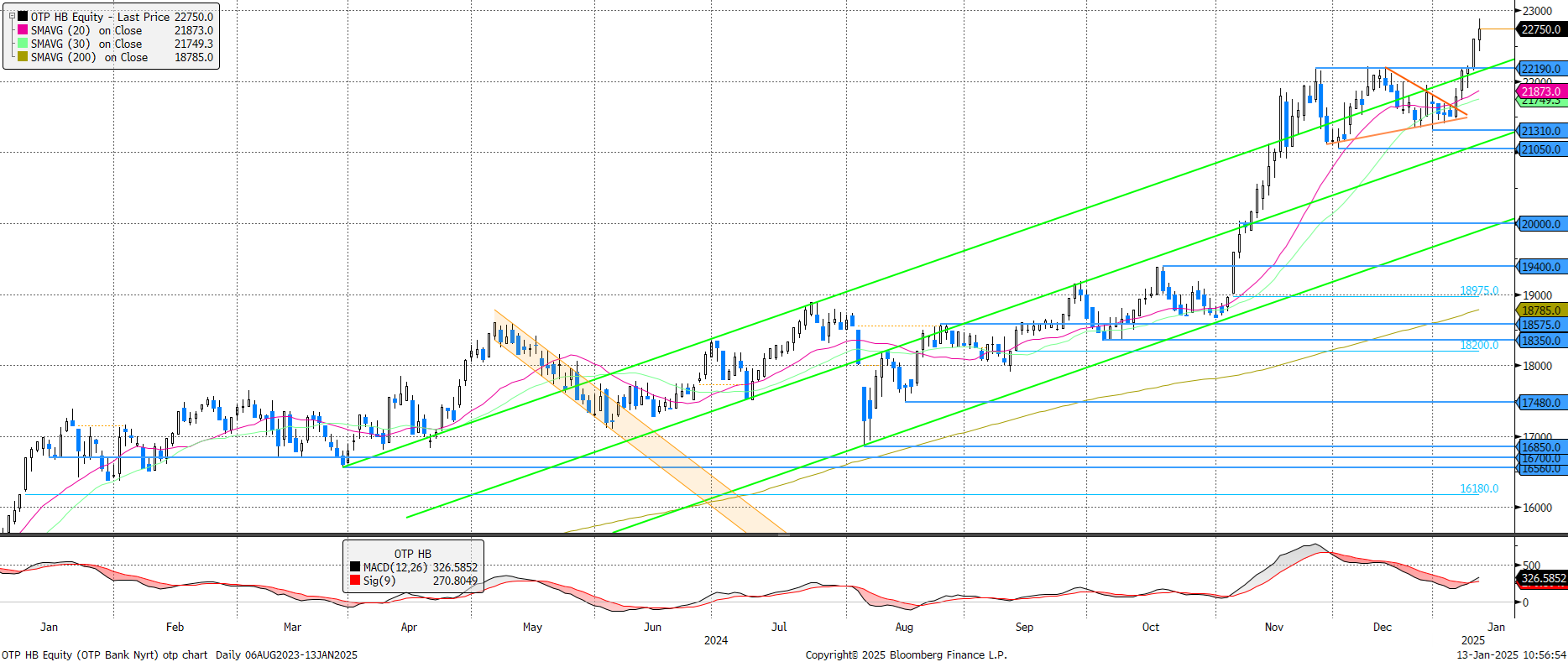Click the blue 22190.0 price level tag
The height and width of the screenshot is (662, 1568).
click(x=1541, y=69)
